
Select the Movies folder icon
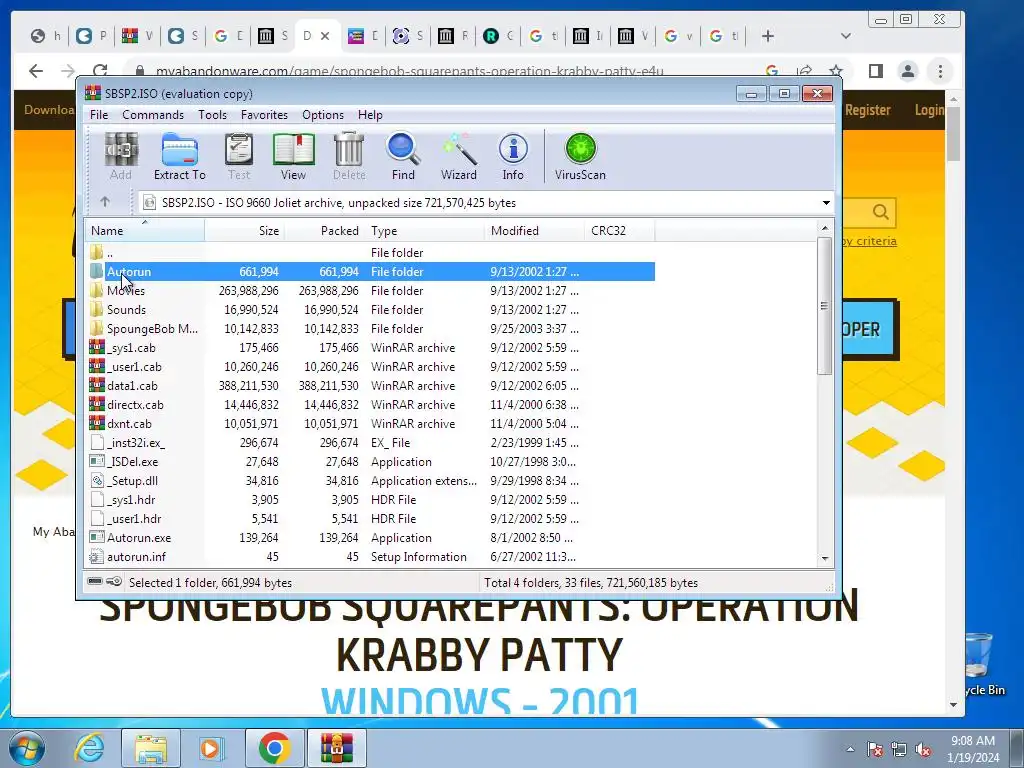click(x=97, y=290)
